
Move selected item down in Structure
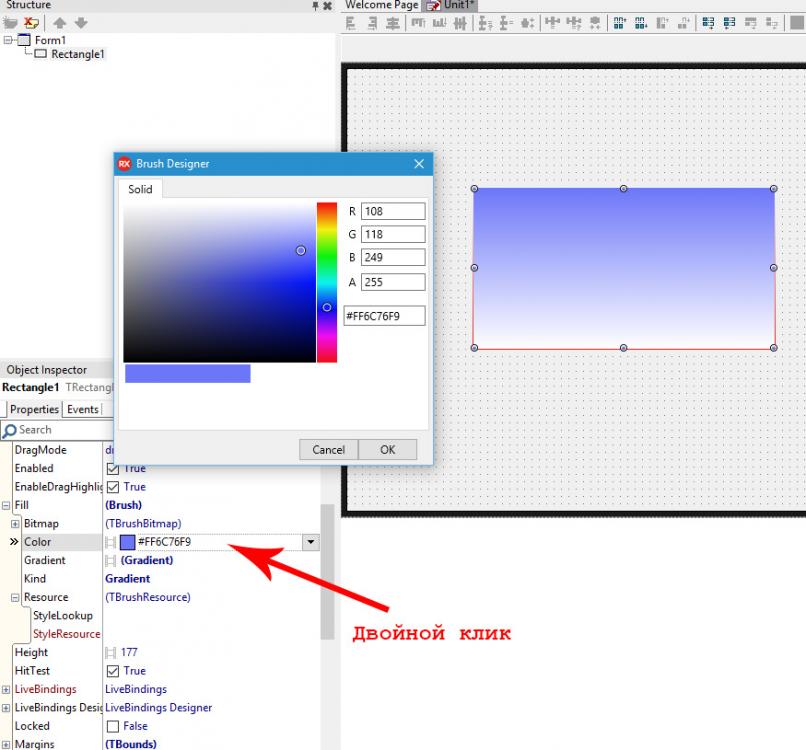coord(81,23)
